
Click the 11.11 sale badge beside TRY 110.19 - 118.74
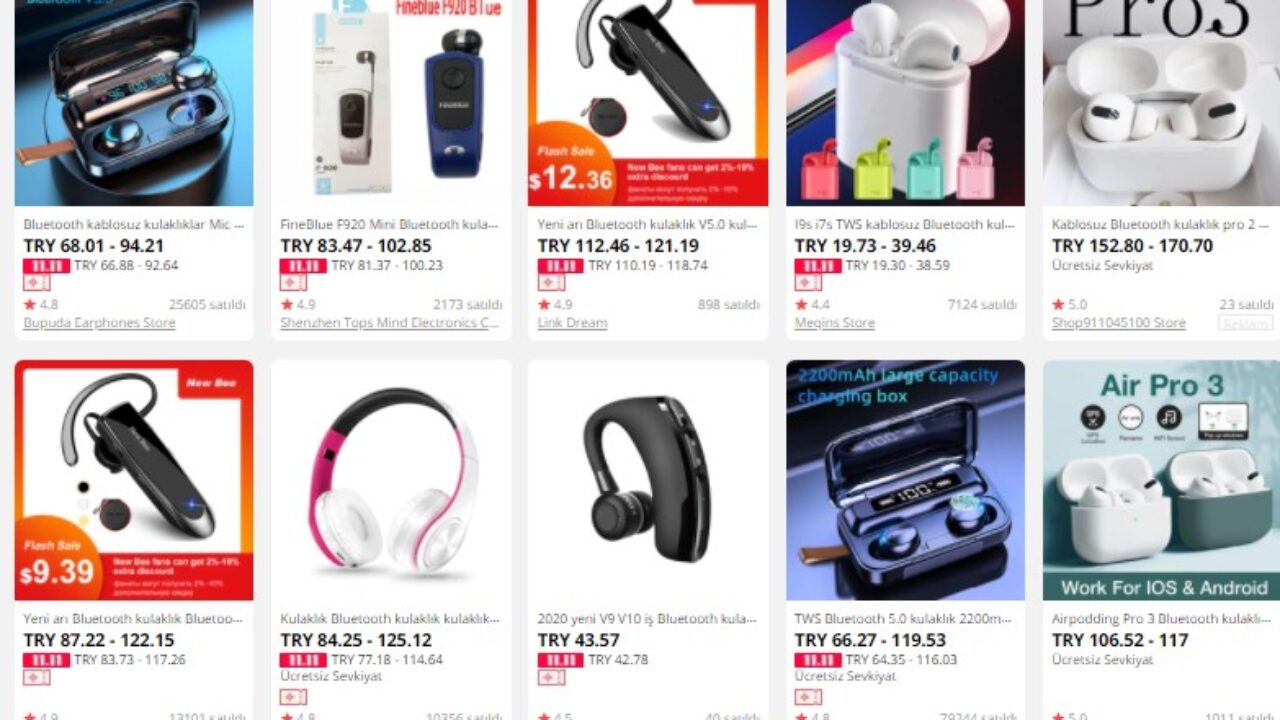560,266
